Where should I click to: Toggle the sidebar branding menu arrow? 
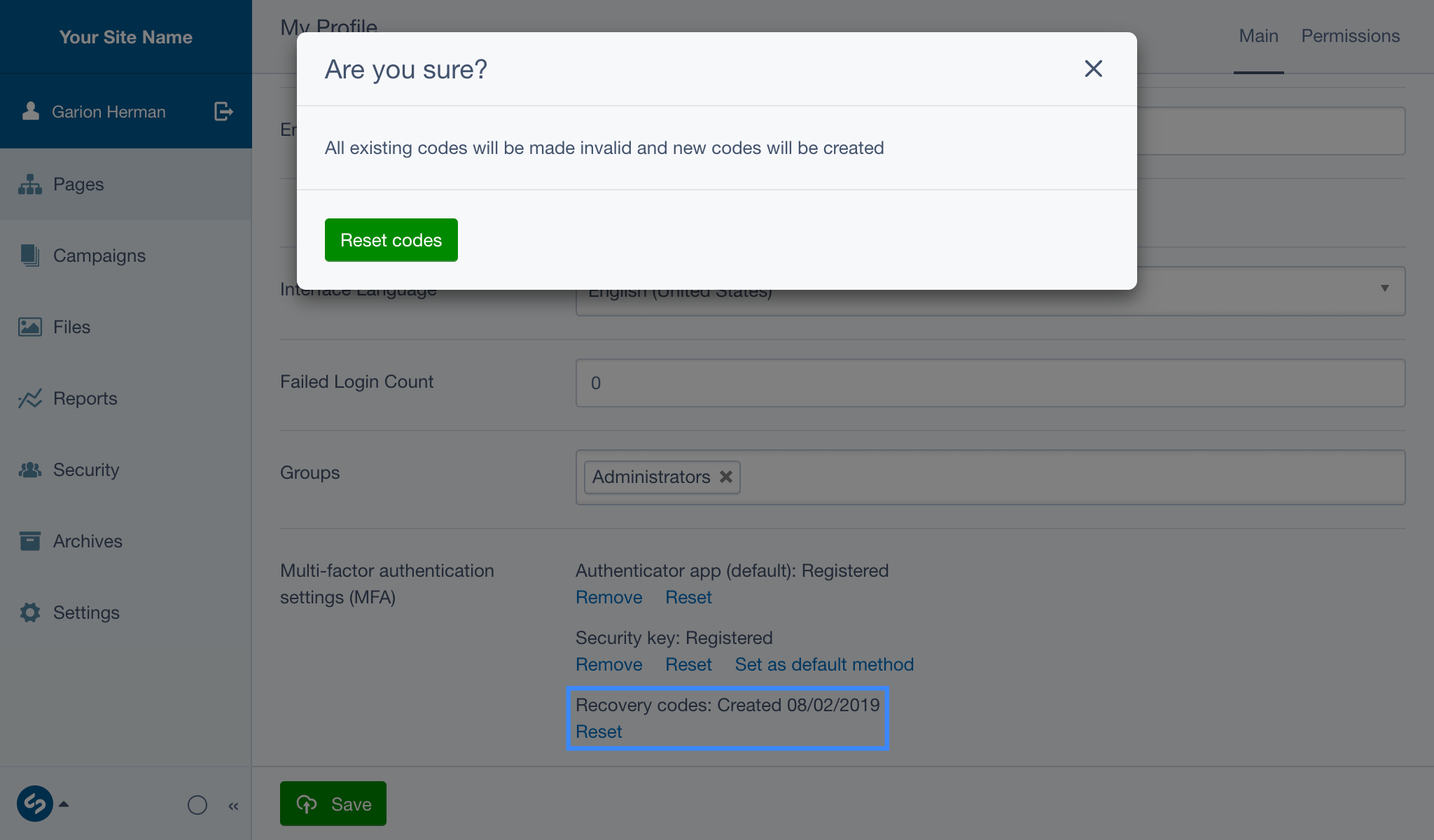65,804
